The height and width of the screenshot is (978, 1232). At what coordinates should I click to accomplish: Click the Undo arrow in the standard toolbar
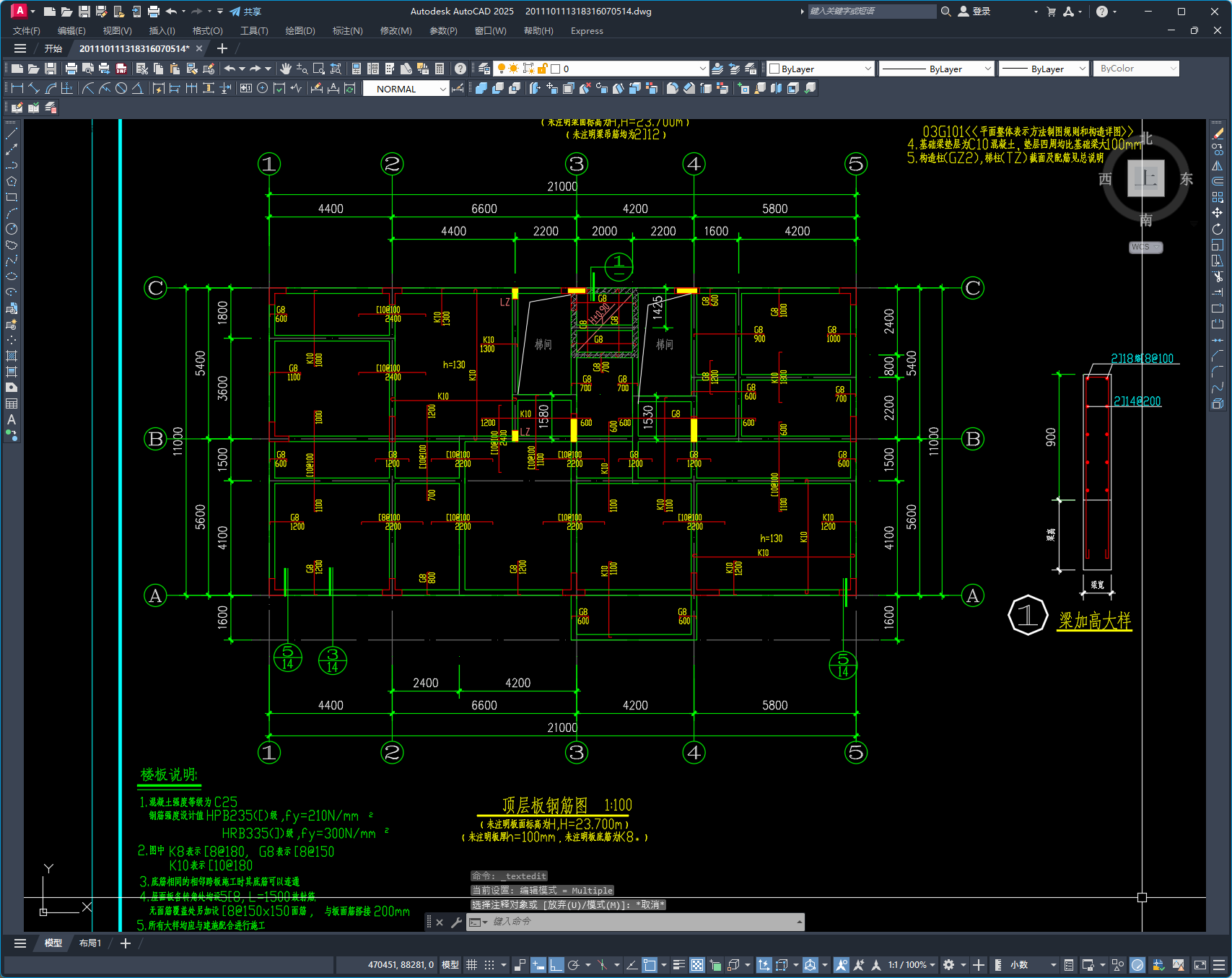pyautogui.click(x=230, y=69)
